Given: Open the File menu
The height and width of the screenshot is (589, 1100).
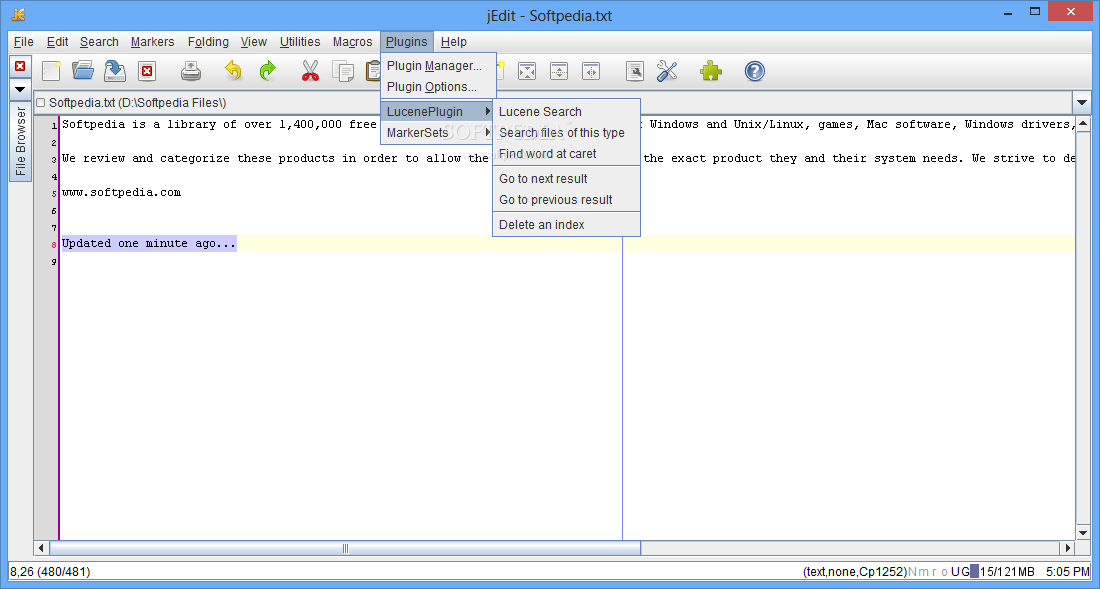Looking at the screenshot, I should 24,41.
